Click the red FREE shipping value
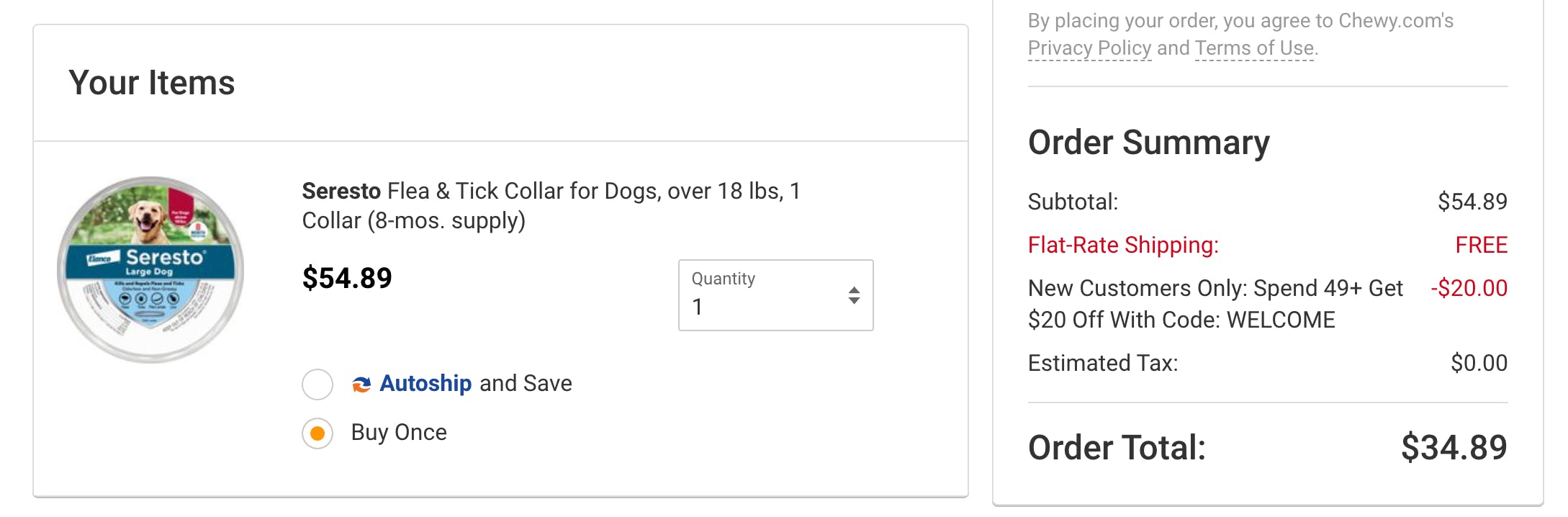 coord(1481,245)
